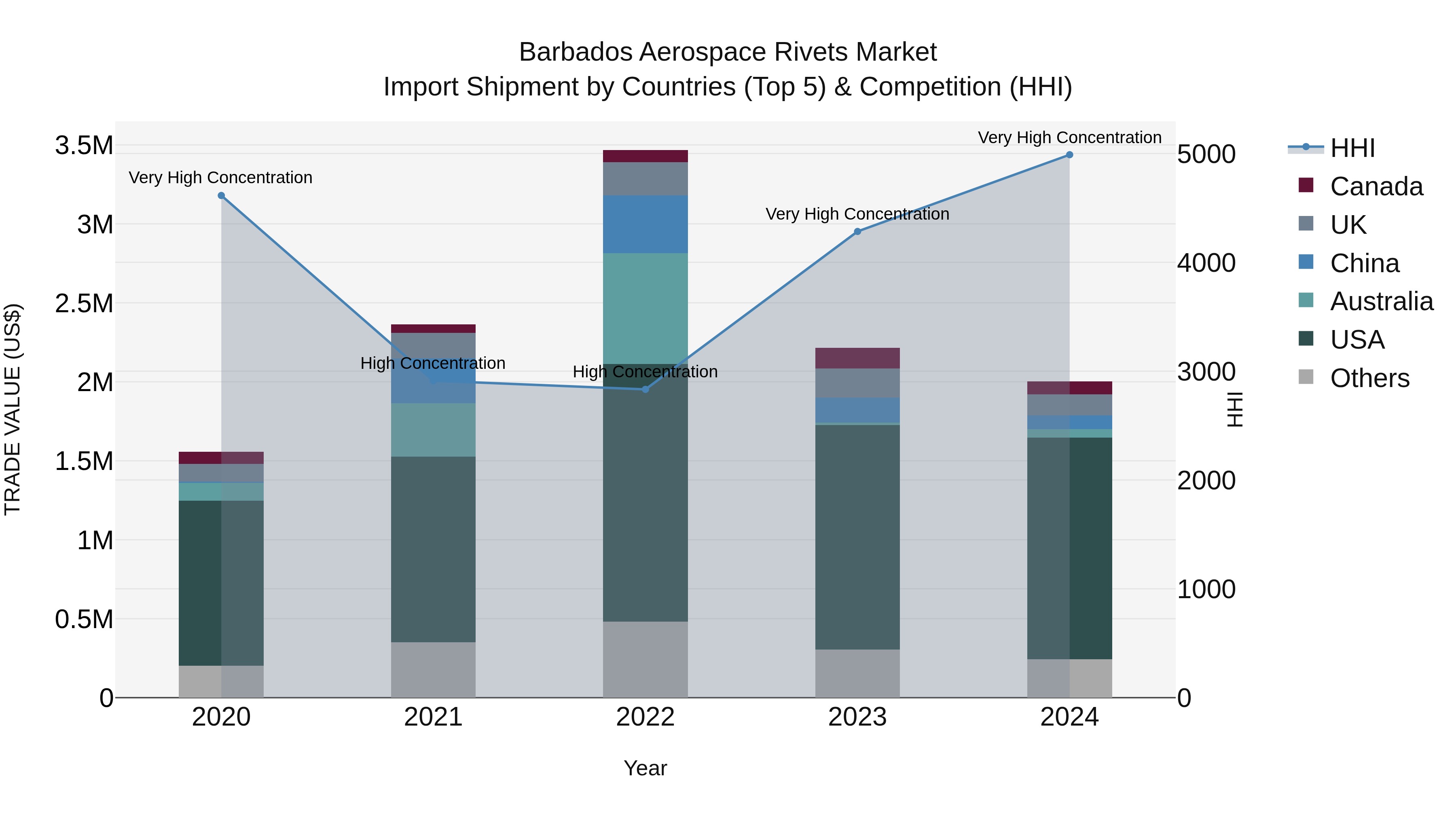Click the '1000' HHI axis tick label
This screenshot has width=1456, height=819.
click(x=1206, y=590)
